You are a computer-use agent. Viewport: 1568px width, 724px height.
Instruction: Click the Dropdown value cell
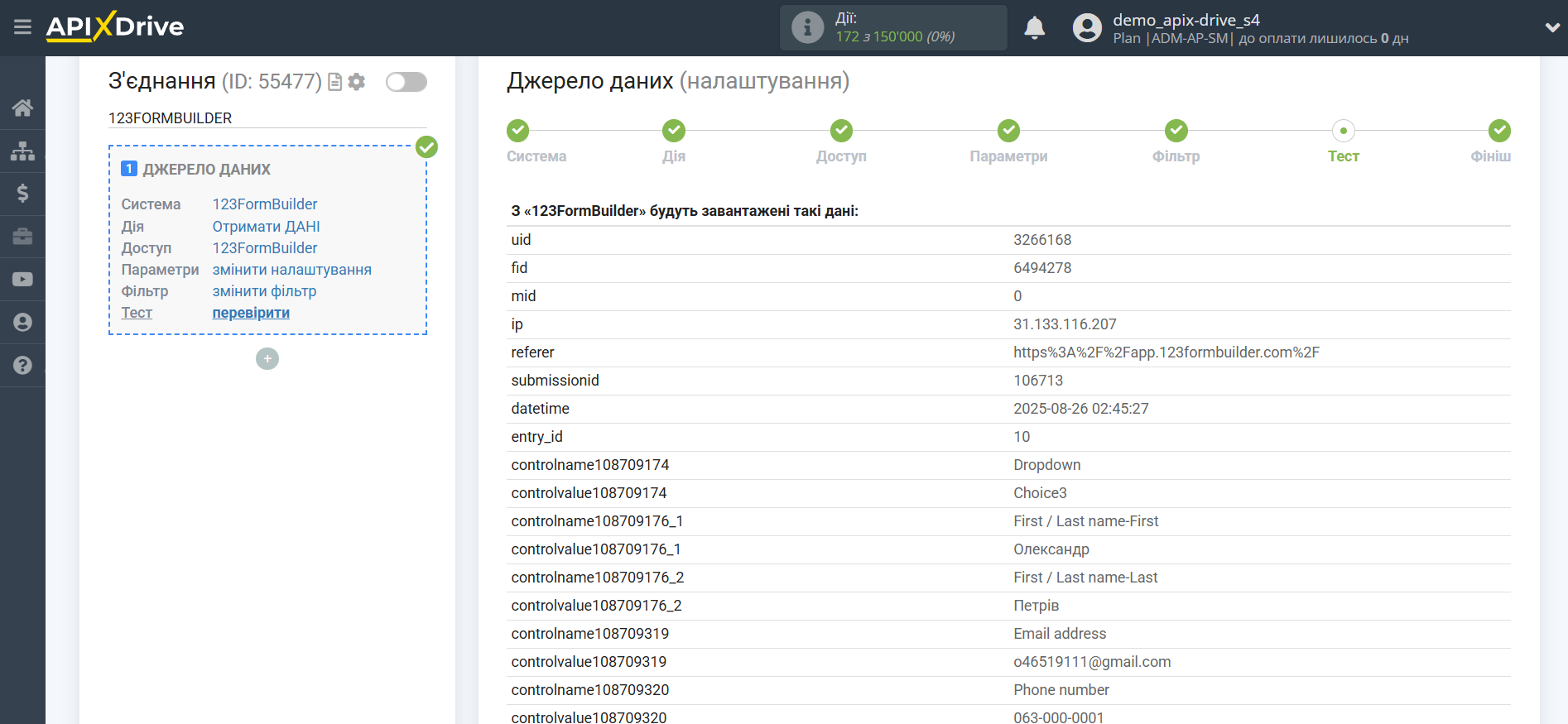(x=1047, y=465)
